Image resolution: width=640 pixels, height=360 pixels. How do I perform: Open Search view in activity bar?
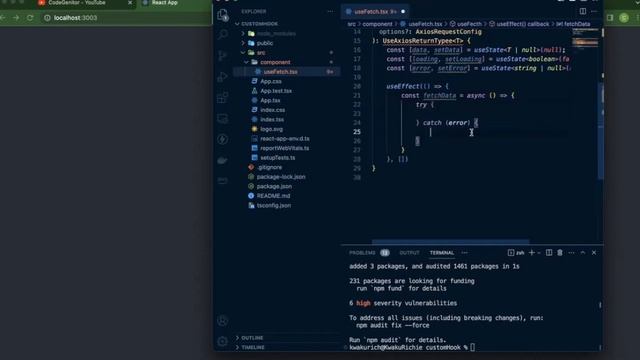click(x=222, y=34)
